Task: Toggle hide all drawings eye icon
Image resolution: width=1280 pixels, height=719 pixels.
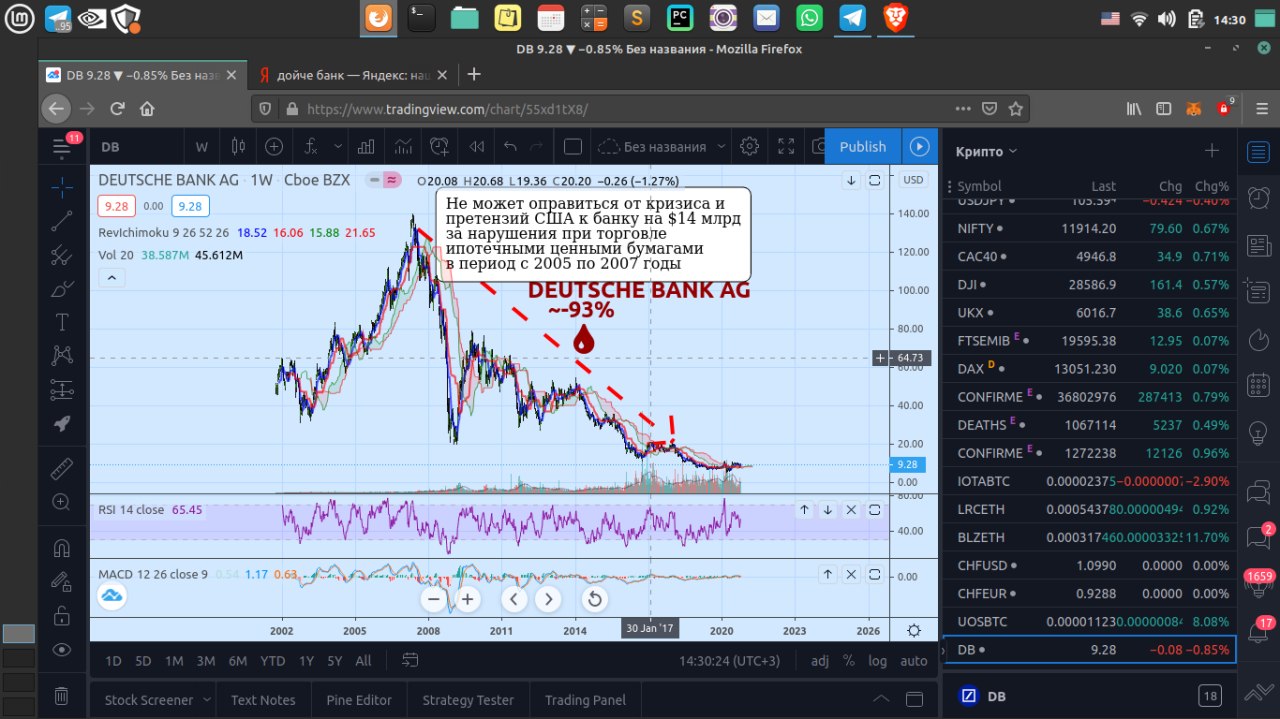Action: [x=62, y=649]
